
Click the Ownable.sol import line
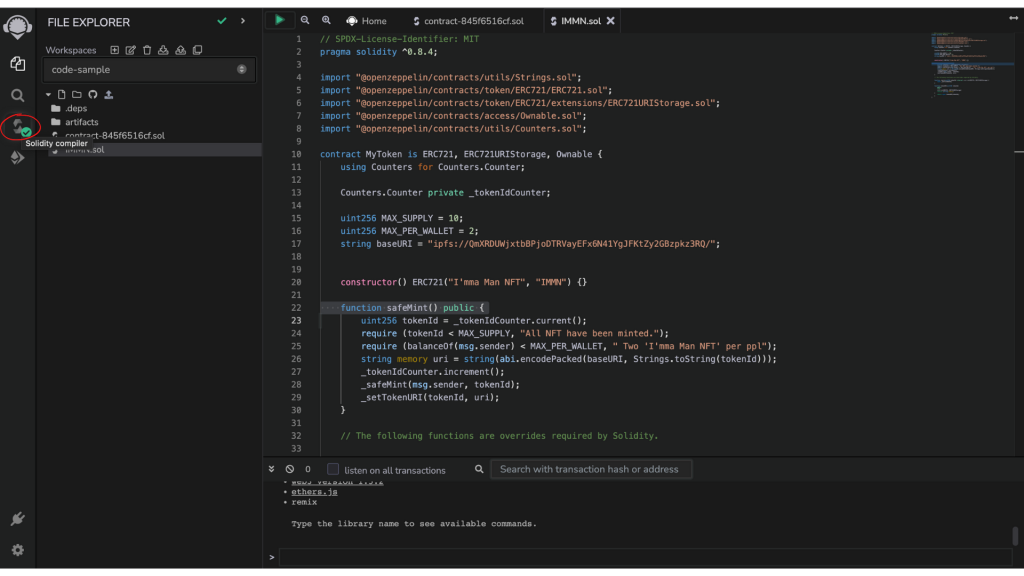click(453, 116)
